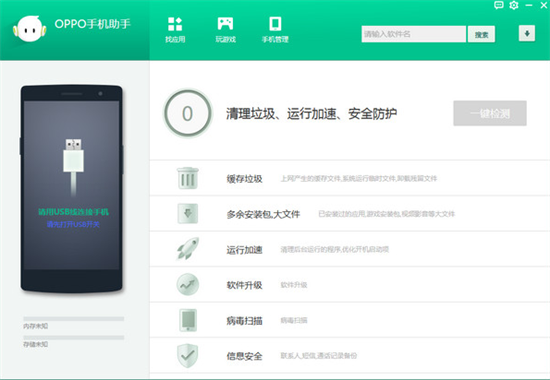This screenshot has width=550, height=380.
Task: Click the 一键检测 one-key scan button
Action: (x=490, y=113)
